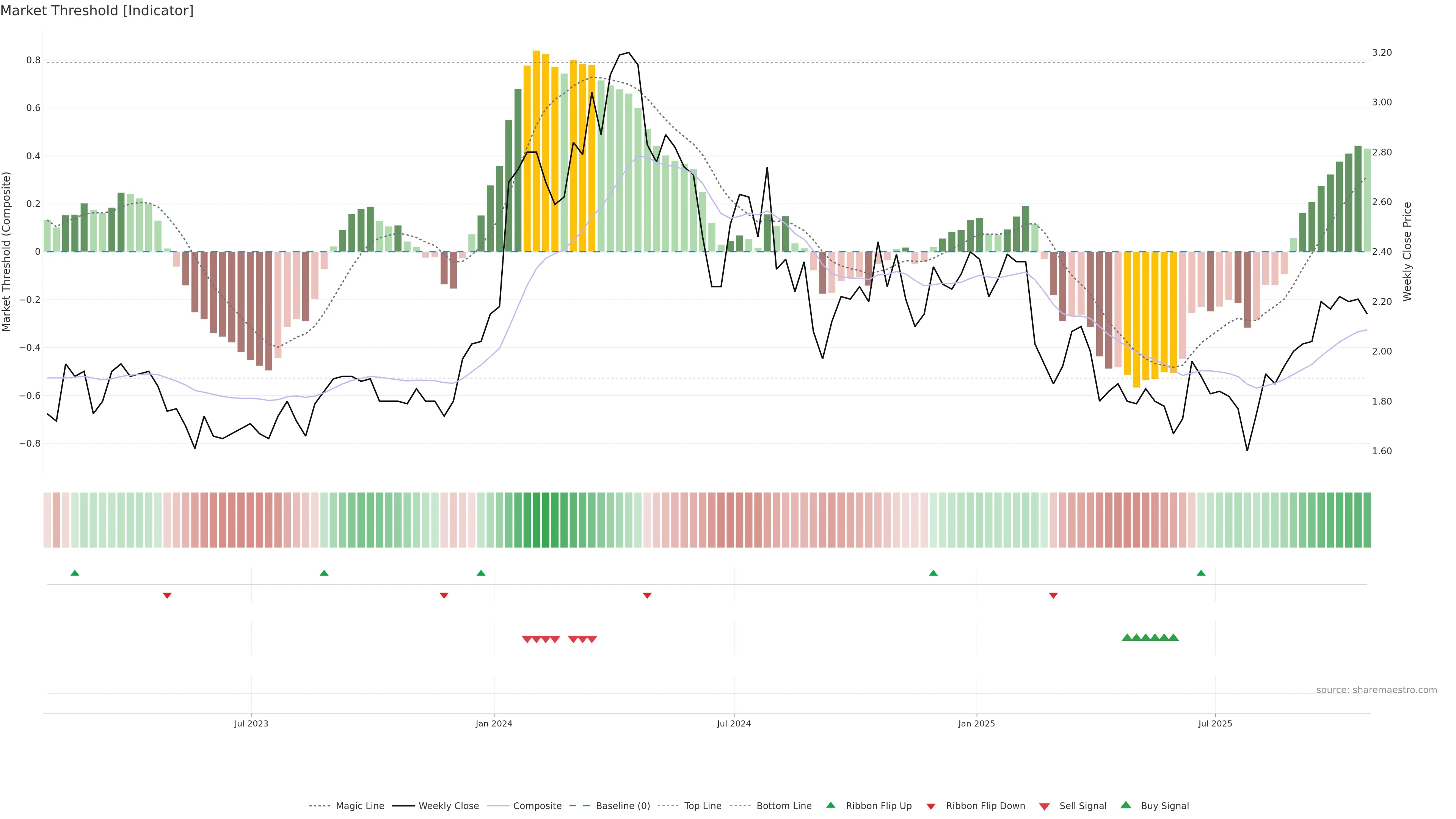Click the Top Line legend label

pos(703,806)
